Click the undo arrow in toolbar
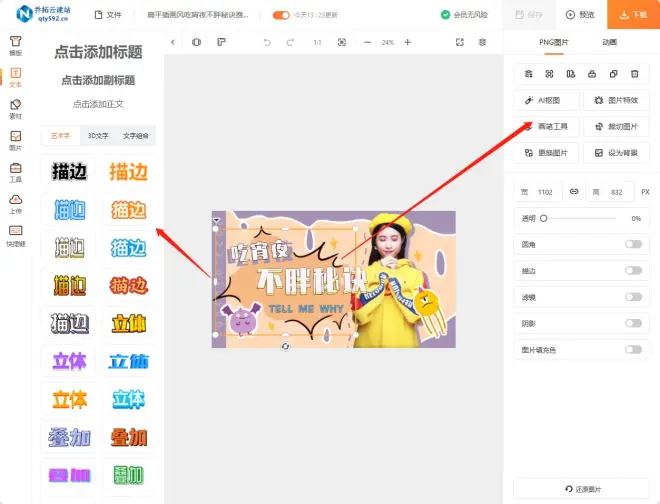The width and height of the screenshot is (660, 504). point(266,43)
